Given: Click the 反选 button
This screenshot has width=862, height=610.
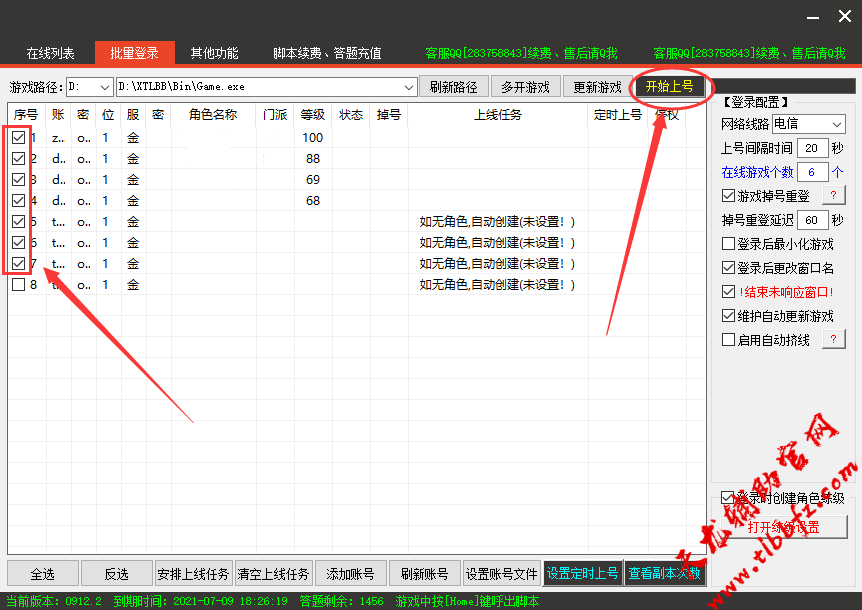Looking at the screenshot, I should click(117, 574).
